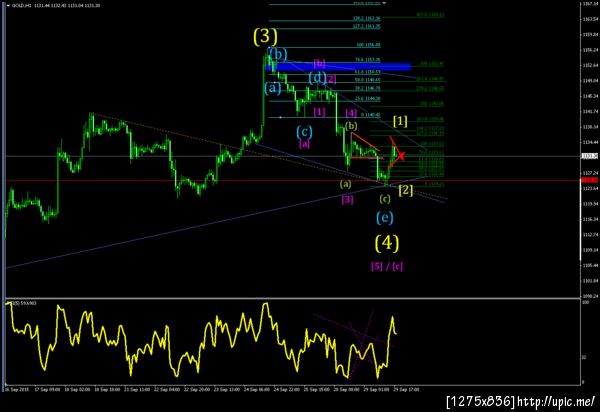The image size is (600, 412).
Task: Select the blue rectangle resistance zone
Action: 339,67
